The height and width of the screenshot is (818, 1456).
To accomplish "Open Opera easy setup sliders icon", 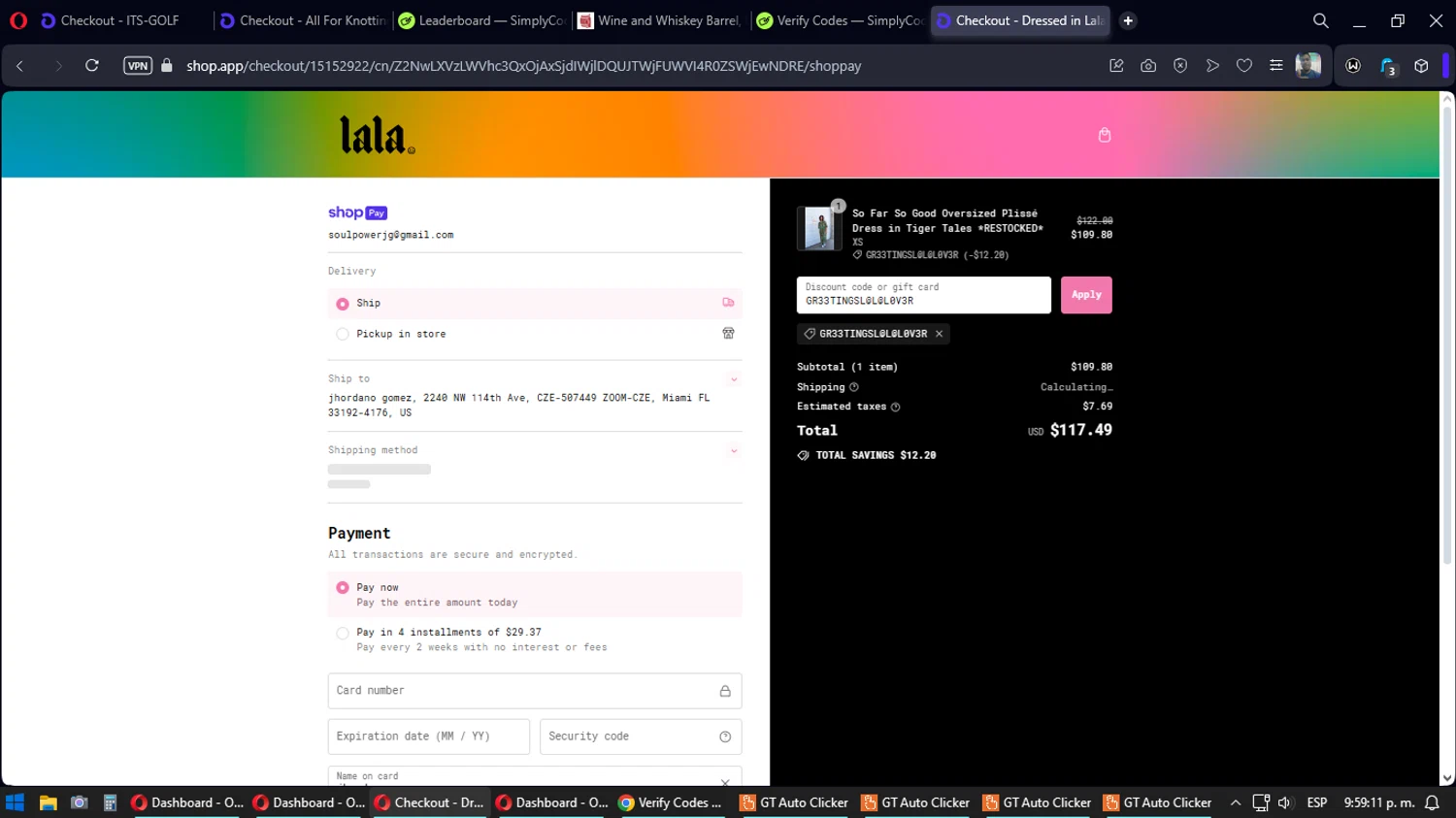I will pos(1276,66).
